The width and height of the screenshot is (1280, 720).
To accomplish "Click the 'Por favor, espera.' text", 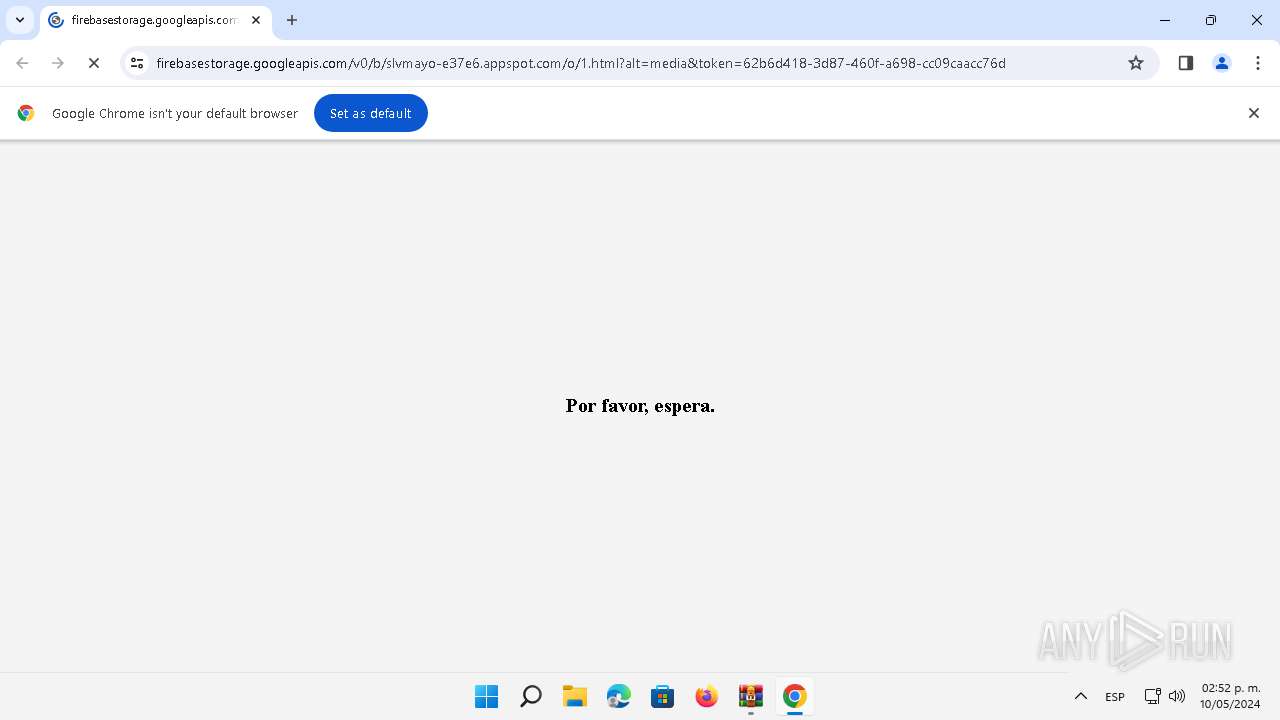I will tap(640, 405).
